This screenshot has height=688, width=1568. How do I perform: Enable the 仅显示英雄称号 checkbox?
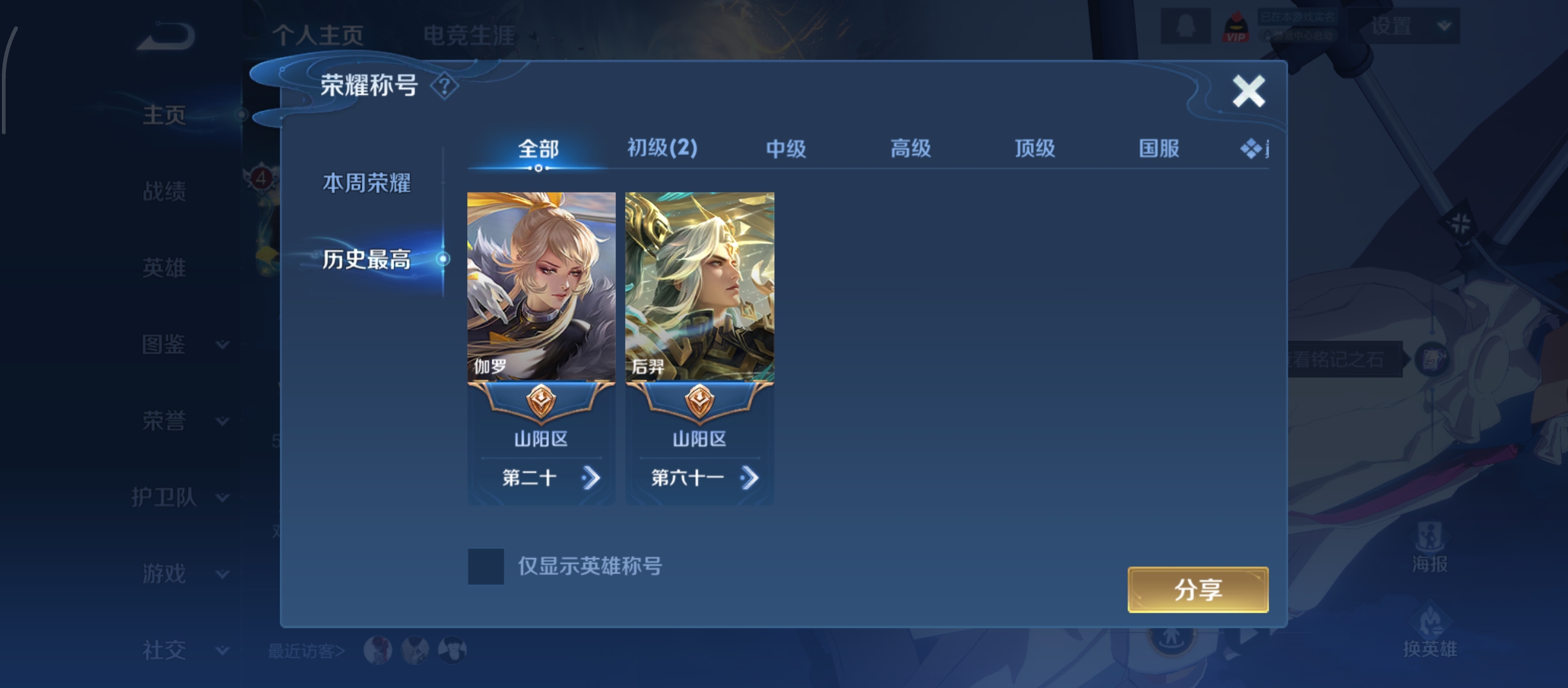(486, 566)
